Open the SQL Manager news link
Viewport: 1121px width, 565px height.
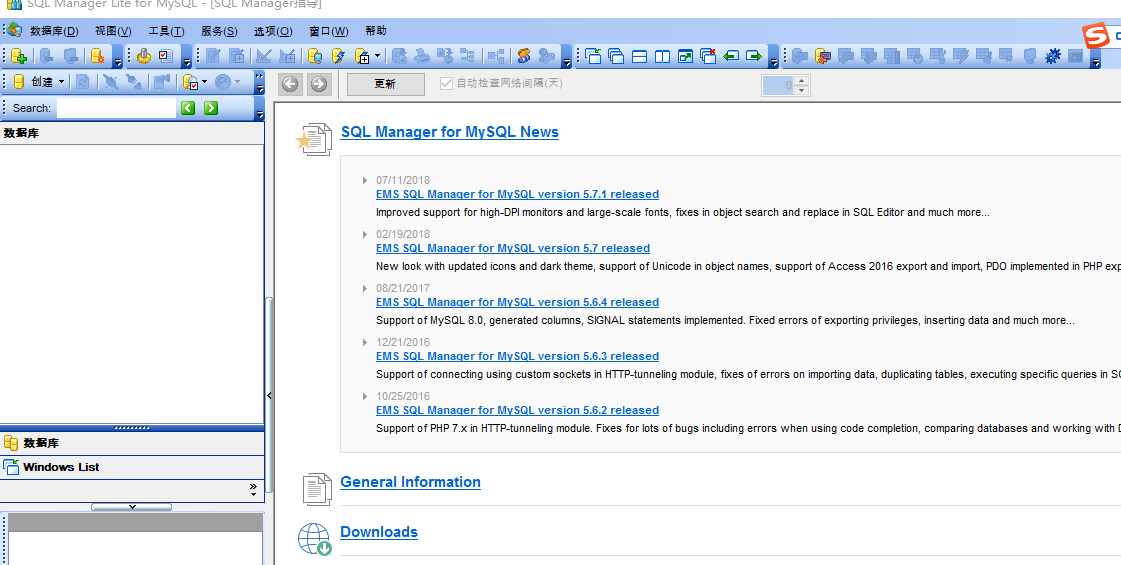coord(450,132)
